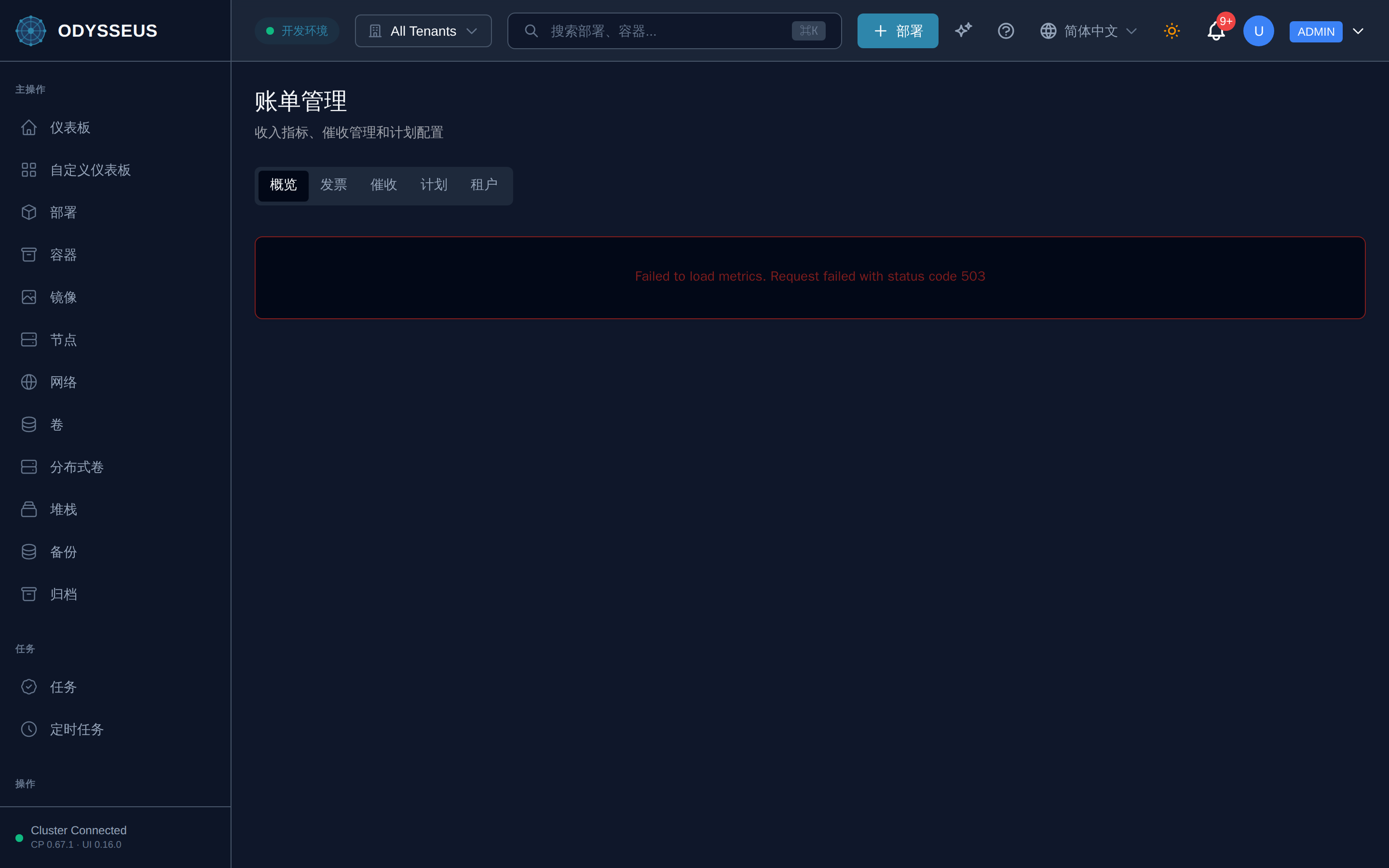Click the Failed to load metrics message
The width and height of the screenshot is (1389, 868).
810,277
